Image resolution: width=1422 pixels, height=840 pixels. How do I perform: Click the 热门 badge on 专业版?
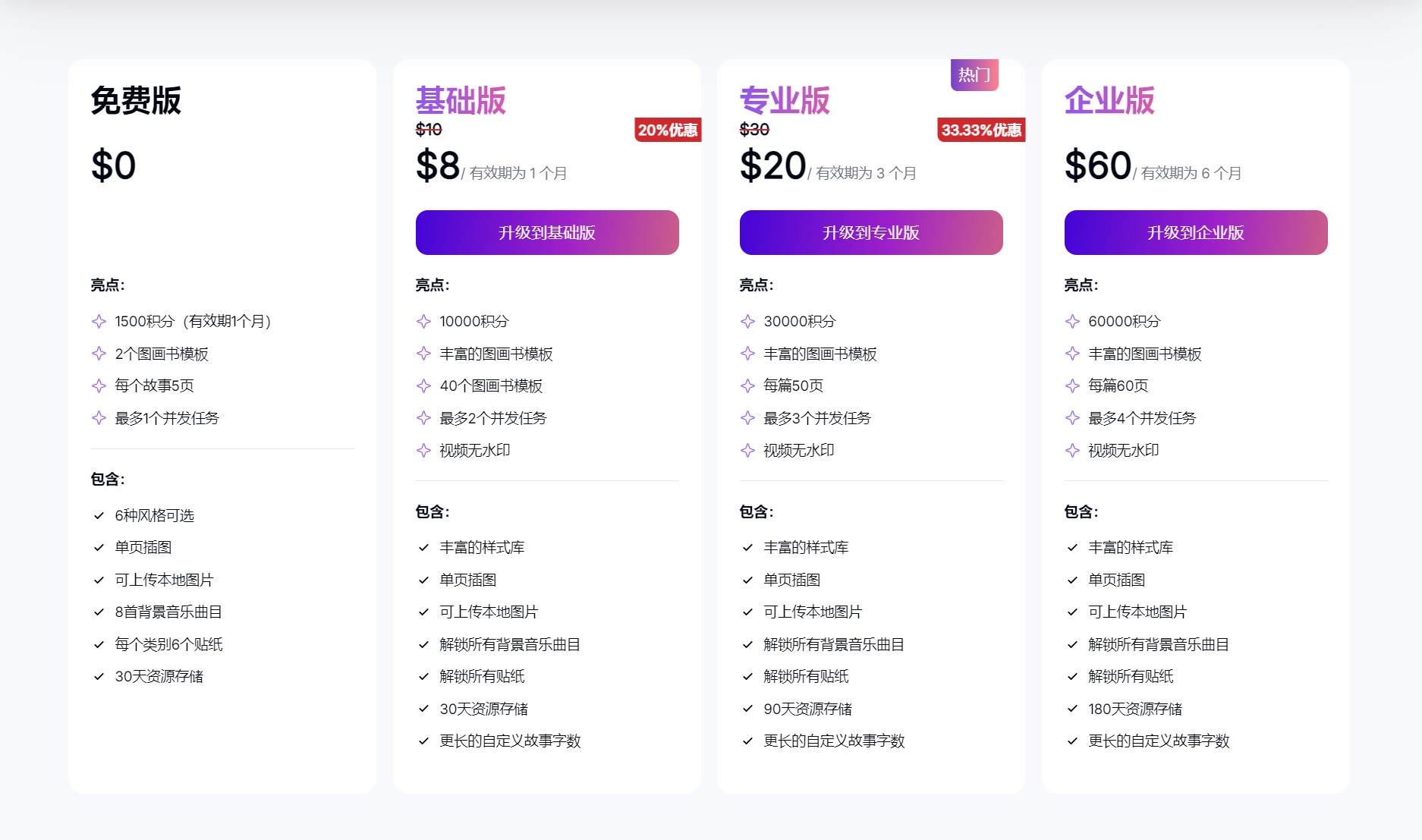(x=974, y=74)
